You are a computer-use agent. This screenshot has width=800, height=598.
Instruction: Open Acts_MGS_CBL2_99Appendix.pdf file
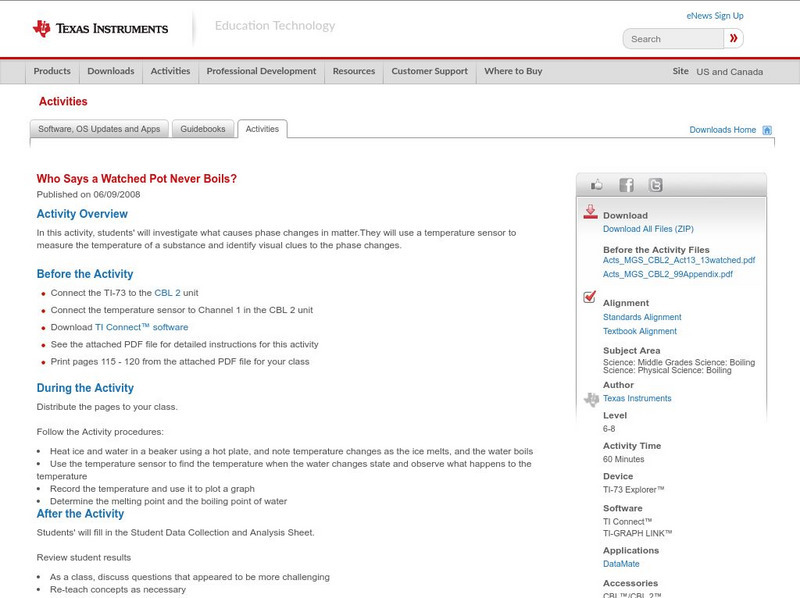[x=668, y=274]
